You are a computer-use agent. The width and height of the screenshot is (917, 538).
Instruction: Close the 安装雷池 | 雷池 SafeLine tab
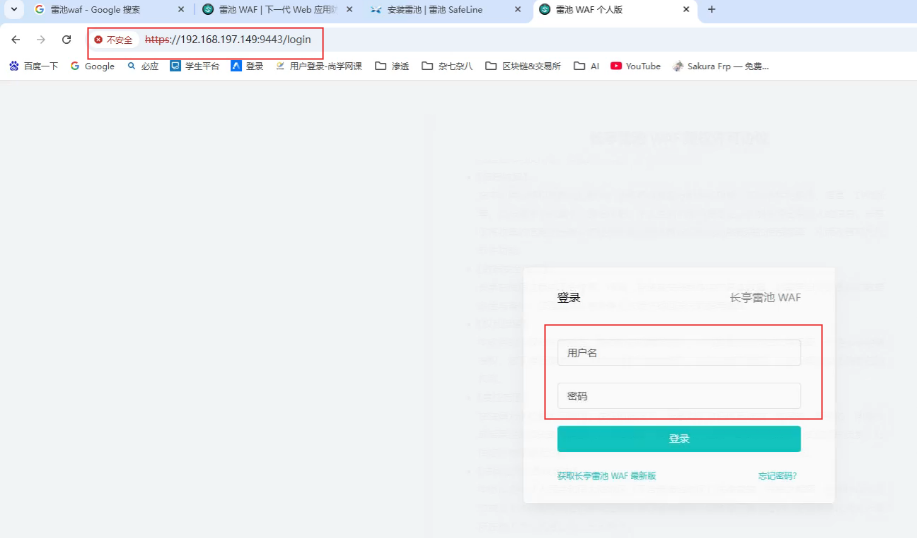518,9
